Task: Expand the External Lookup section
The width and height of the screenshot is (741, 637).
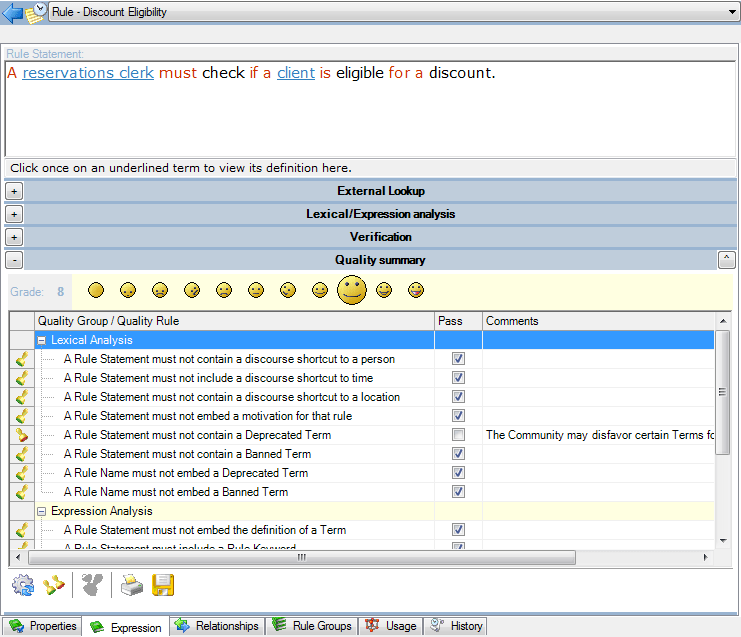Action: click(14, 191)
